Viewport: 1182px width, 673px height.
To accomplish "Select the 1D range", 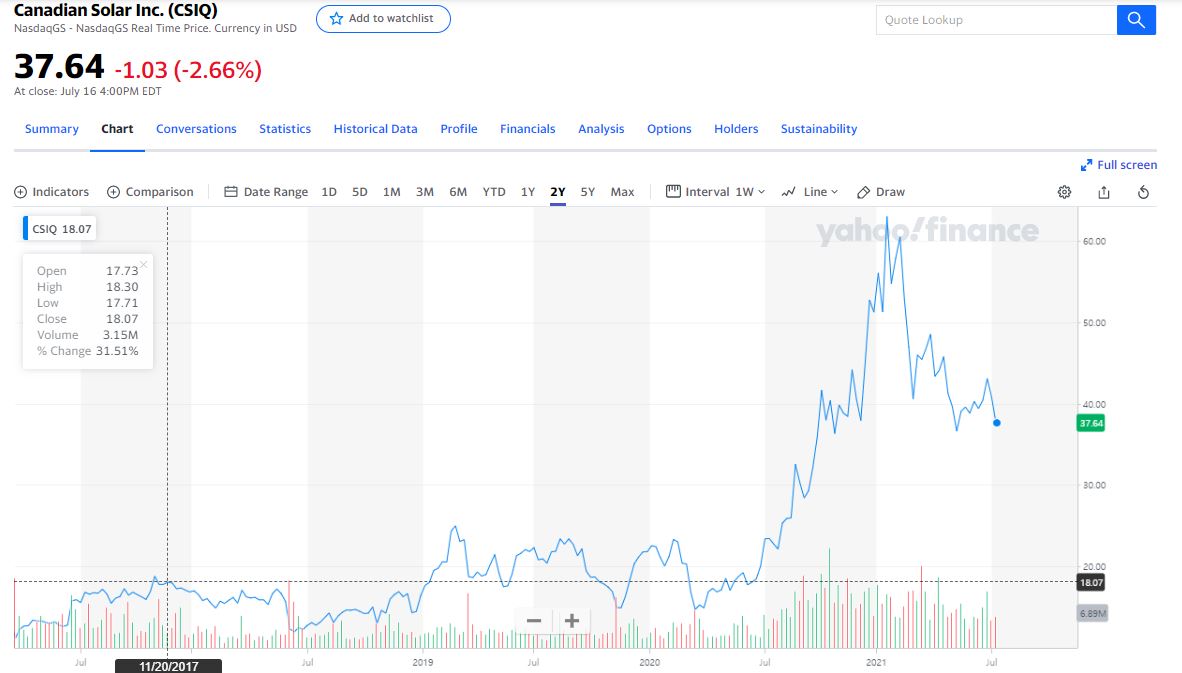I will [x=329, y=192].
